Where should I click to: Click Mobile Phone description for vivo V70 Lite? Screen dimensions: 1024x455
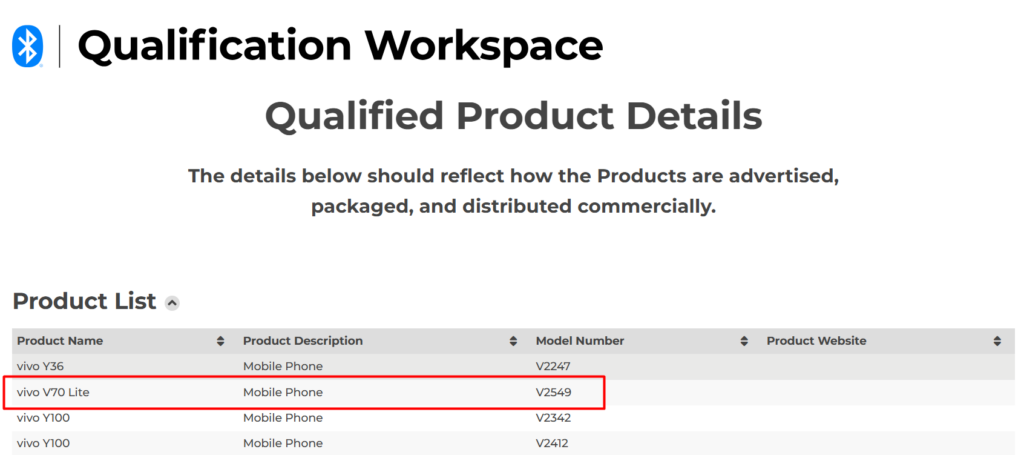(x=283, y=393)
